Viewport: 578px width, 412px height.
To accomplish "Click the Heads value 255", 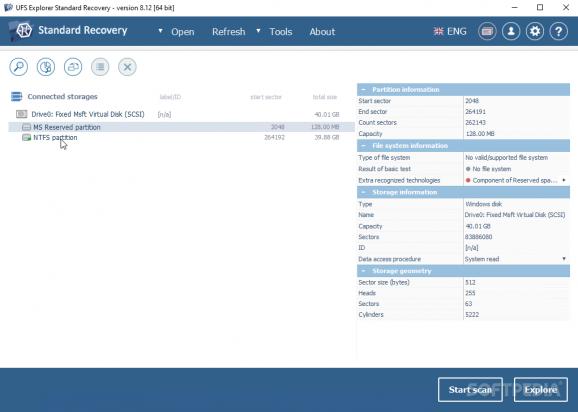I will pos(470,293).
